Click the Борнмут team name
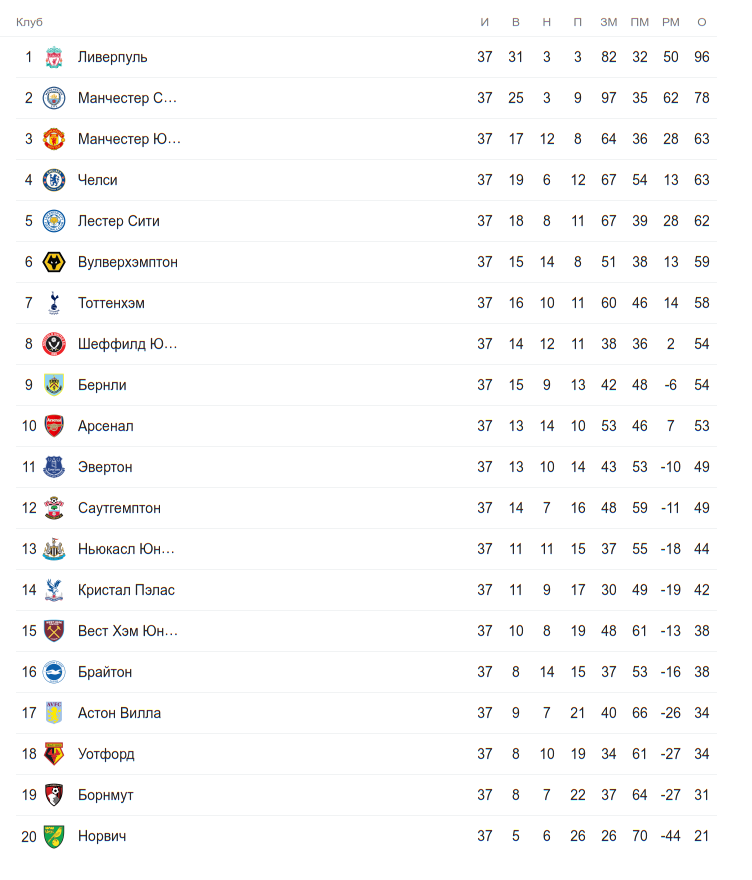Viewport: 752px width, 880px height. coord(105,795)
